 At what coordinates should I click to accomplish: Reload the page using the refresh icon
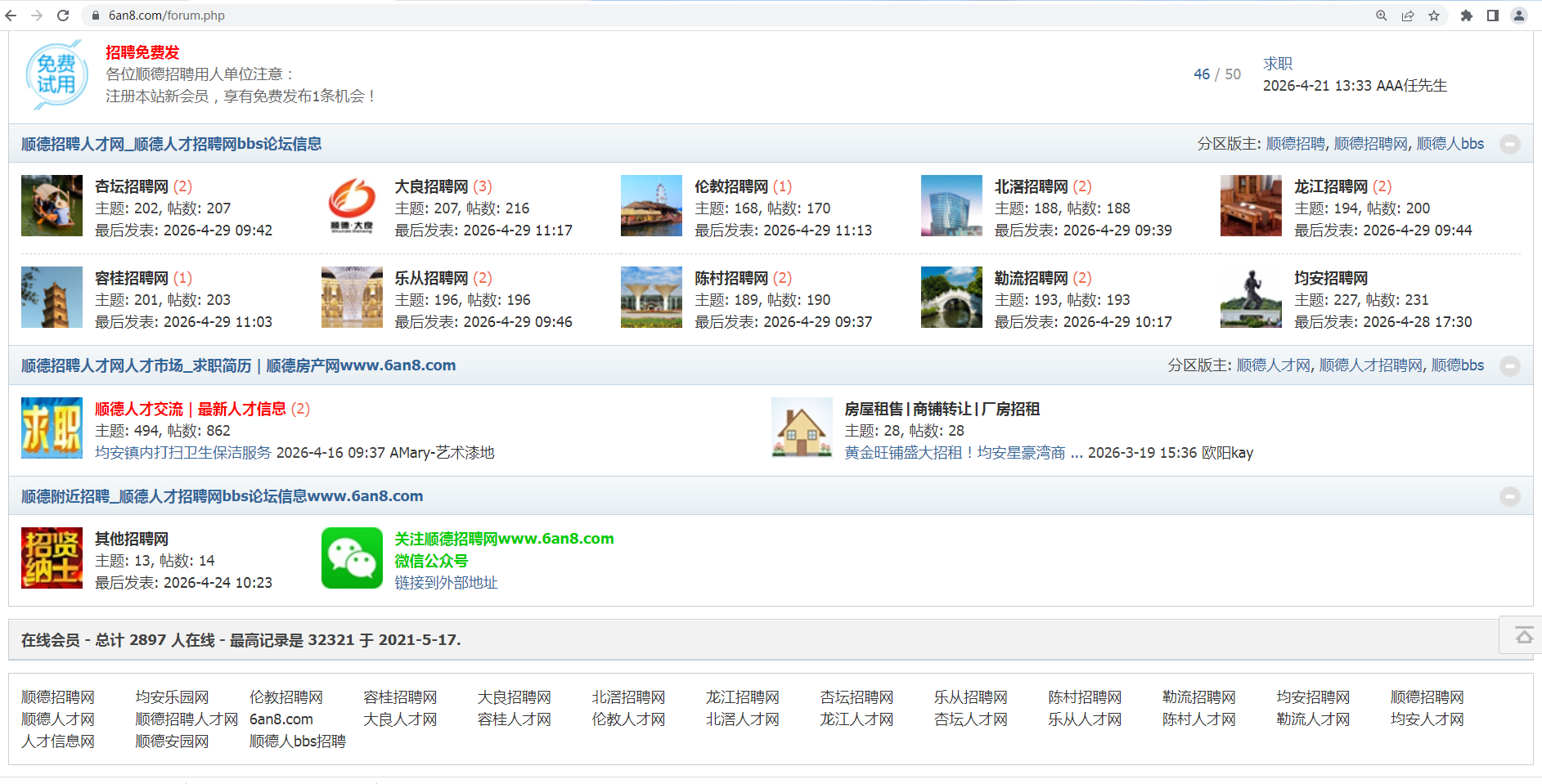coord(63,16)
